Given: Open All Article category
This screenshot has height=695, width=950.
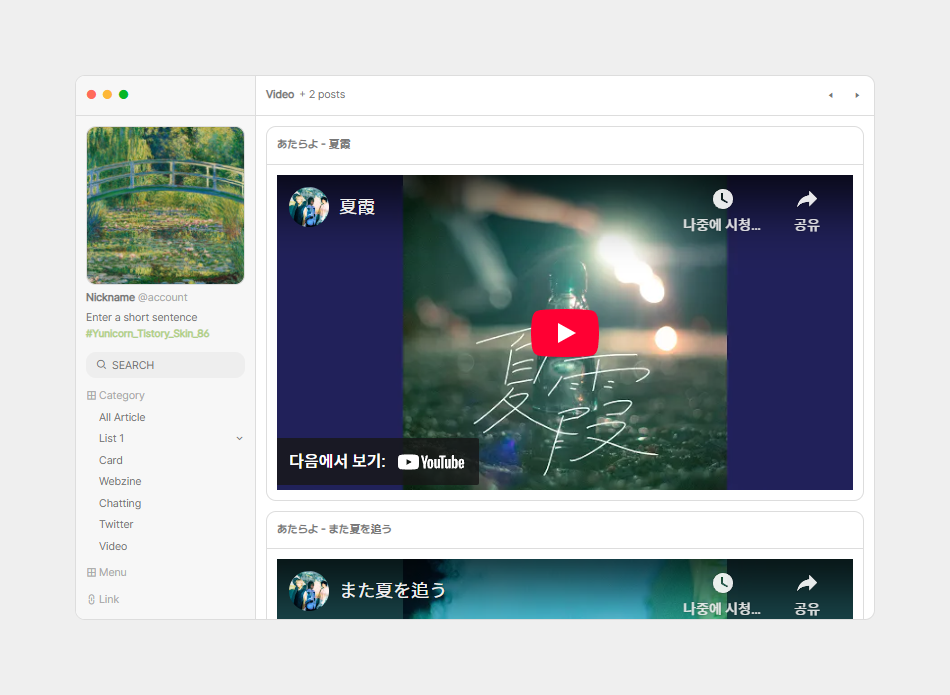Looking at the screenshot, I should [x=122, y=417].
